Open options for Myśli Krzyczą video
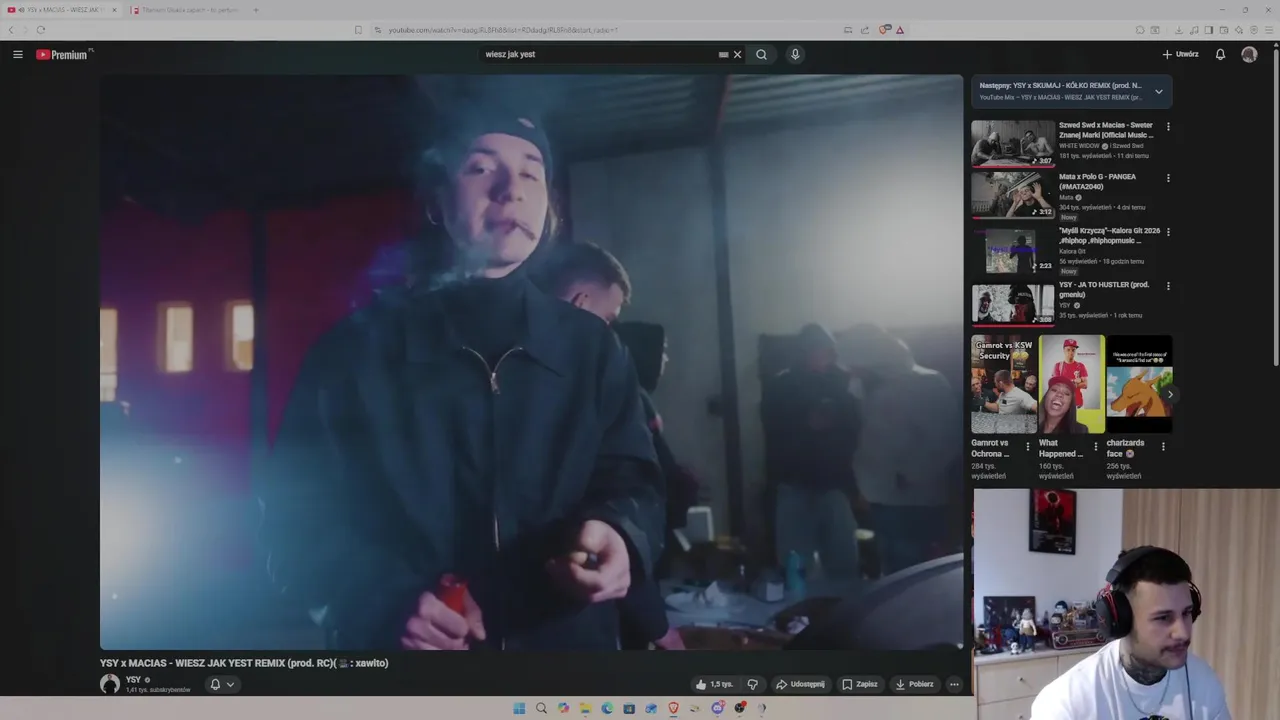Screen dimensions: 1280x720 (1168, 232)
